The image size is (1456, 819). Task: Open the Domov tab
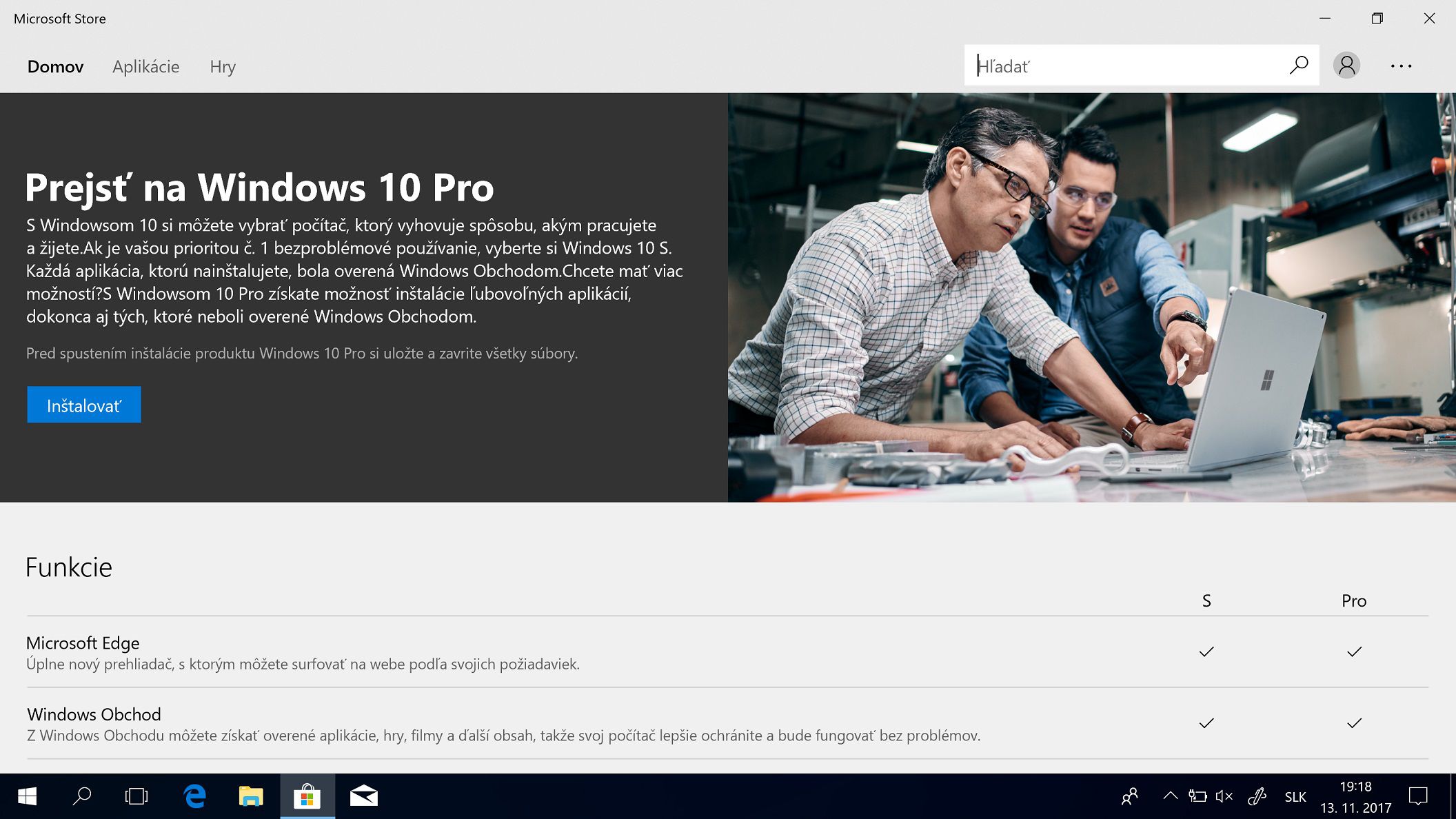(x=55, y=67)
